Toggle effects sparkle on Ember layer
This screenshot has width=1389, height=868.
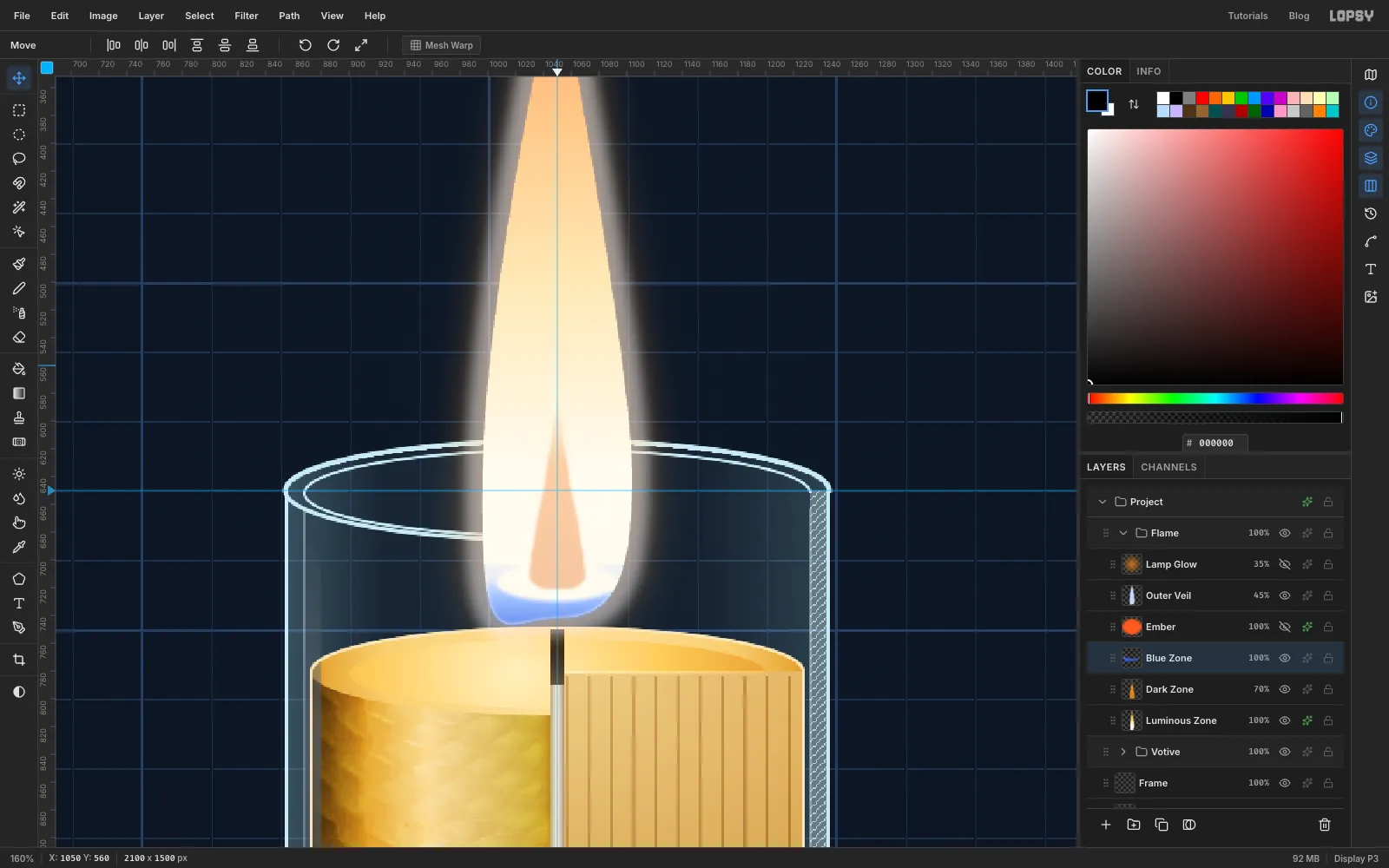pyautogui.click(x=1307, y=627)
